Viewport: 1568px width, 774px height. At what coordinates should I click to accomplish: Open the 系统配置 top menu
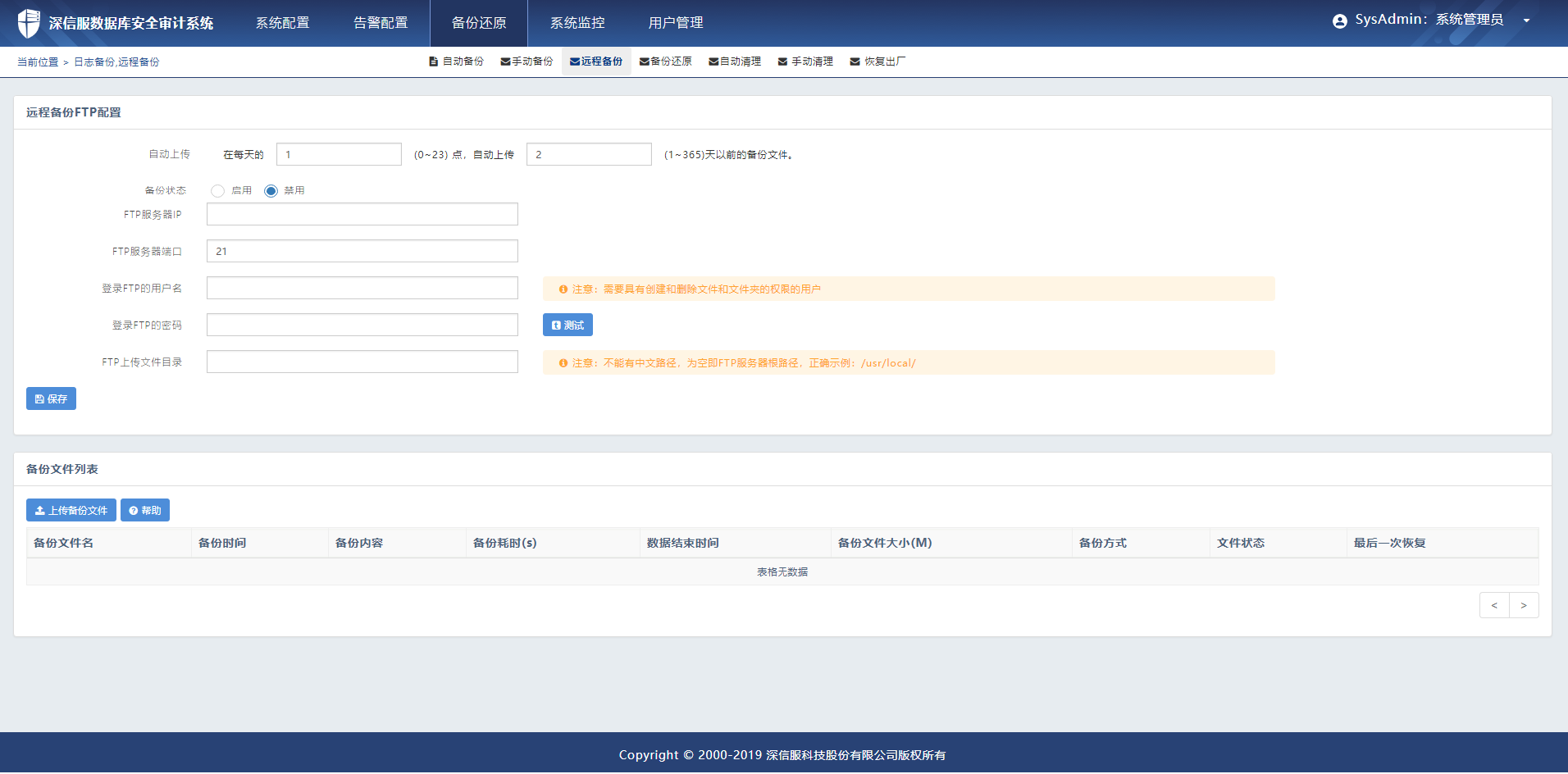282,23
